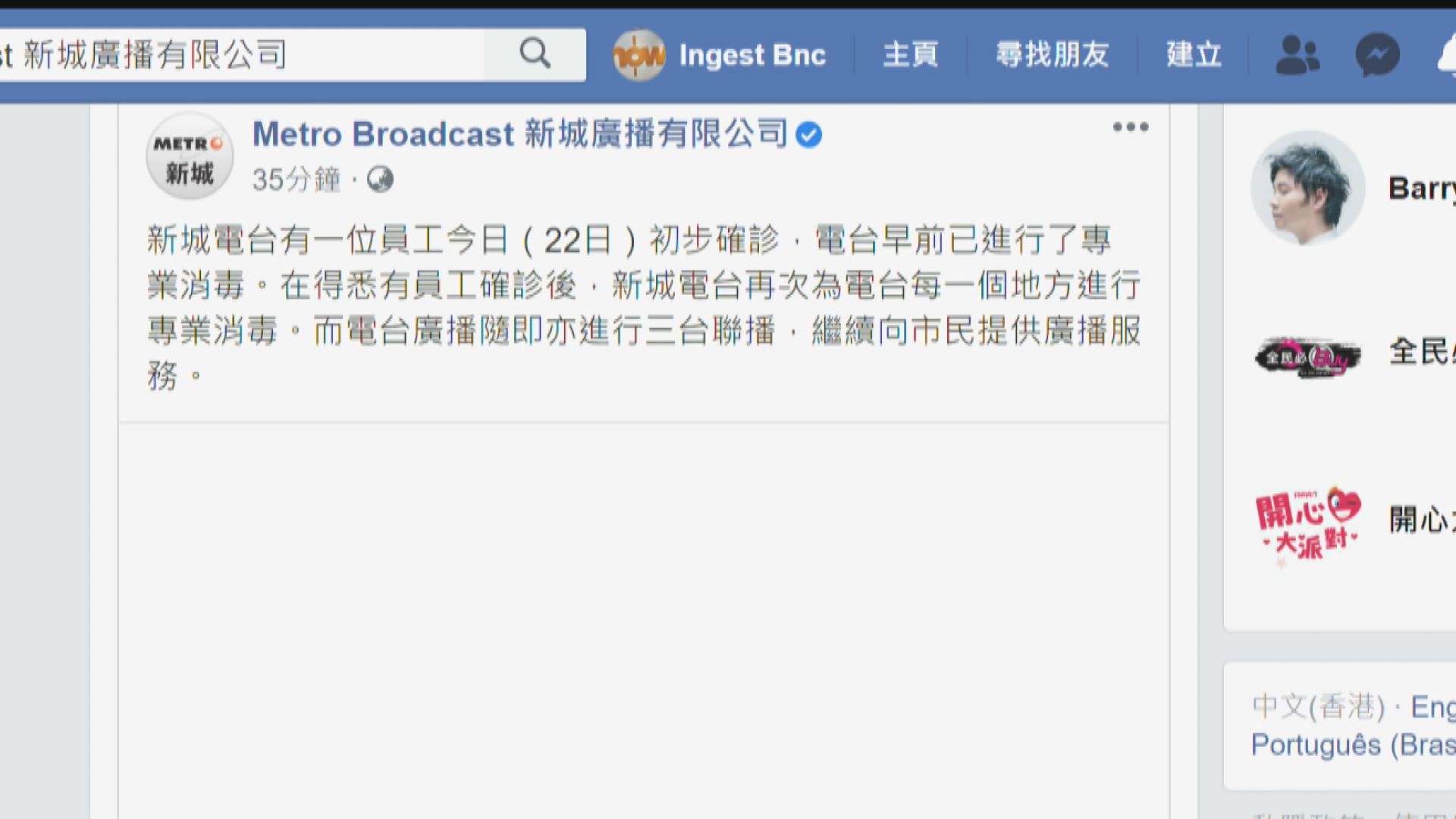
Task: Click the globe privacy icon on the post
Action: pos(381,180)
